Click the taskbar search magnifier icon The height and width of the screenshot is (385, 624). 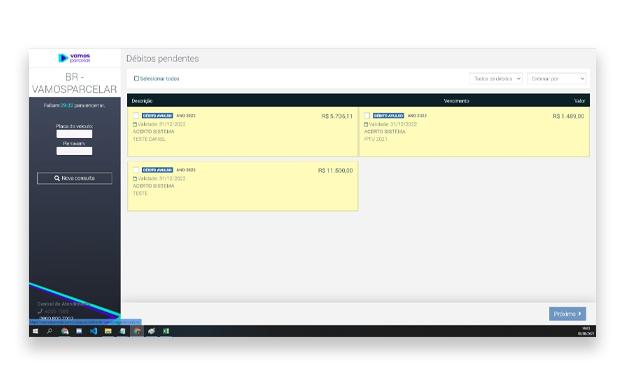tap(50, 331)
